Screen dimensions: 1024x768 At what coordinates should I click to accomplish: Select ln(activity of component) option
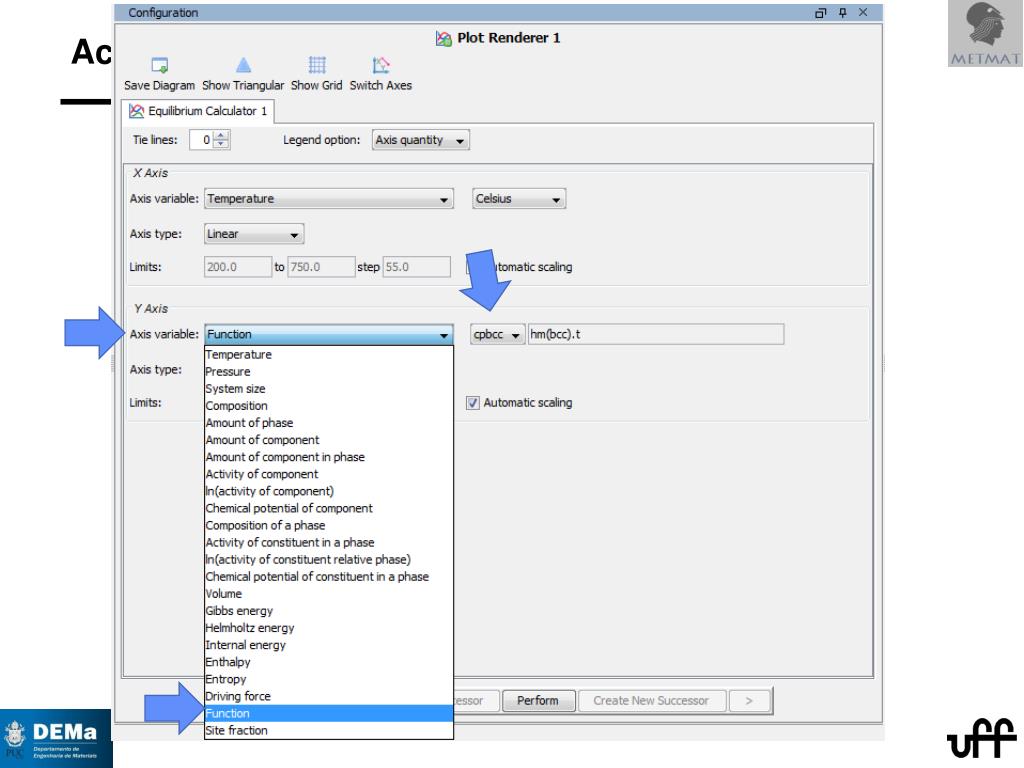(328, 491)
